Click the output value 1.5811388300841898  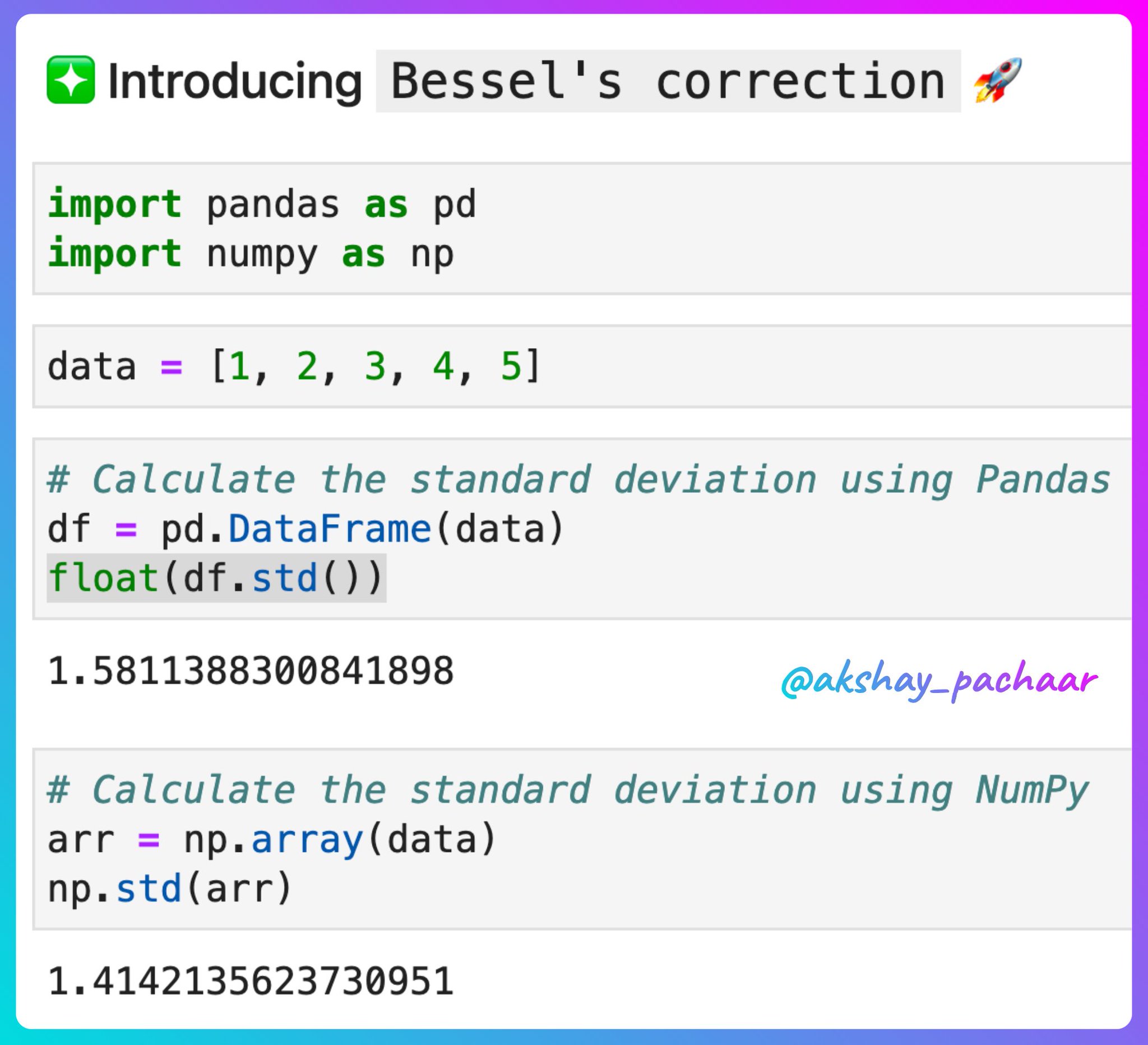click(x=251, y=671)
